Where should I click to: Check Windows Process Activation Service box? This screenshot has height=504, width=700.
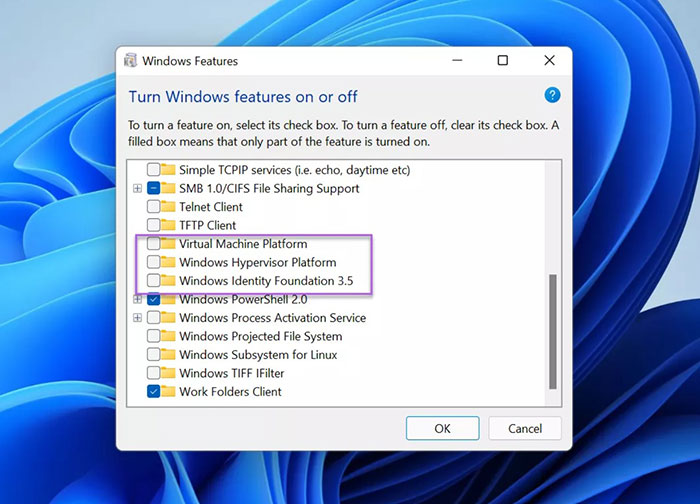point(154,318)
